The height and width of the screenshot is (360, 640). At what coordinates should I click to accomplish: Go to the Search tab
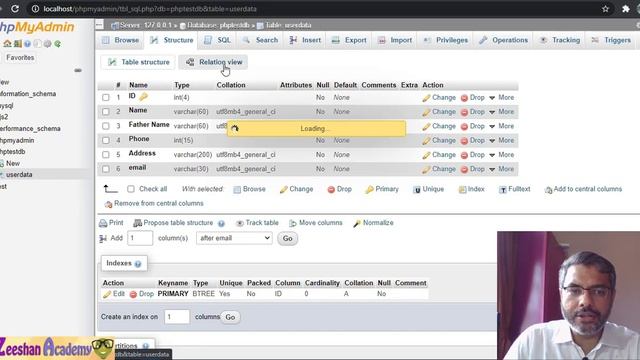[260, 40]
